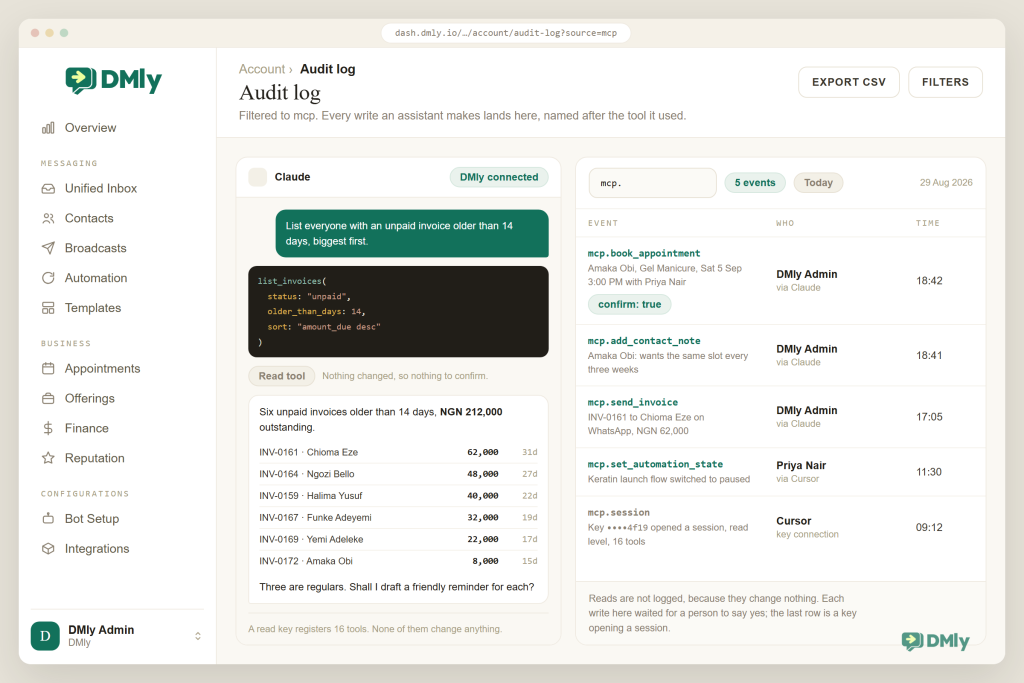Click the Account breadcrumb link
1024x683 pixels.
coord(261,69)
